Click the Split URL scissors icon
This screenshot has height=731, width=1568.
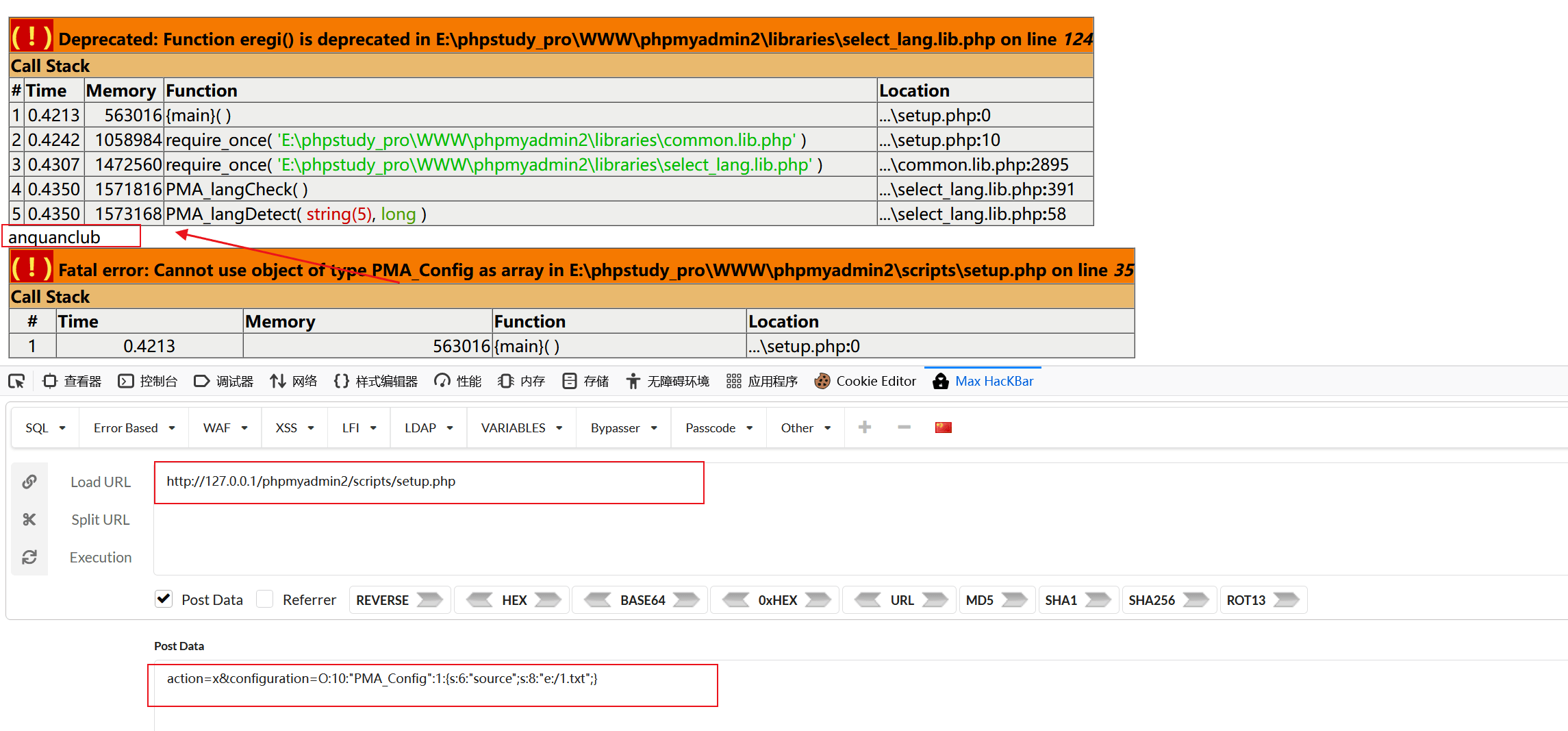point(29,519)
